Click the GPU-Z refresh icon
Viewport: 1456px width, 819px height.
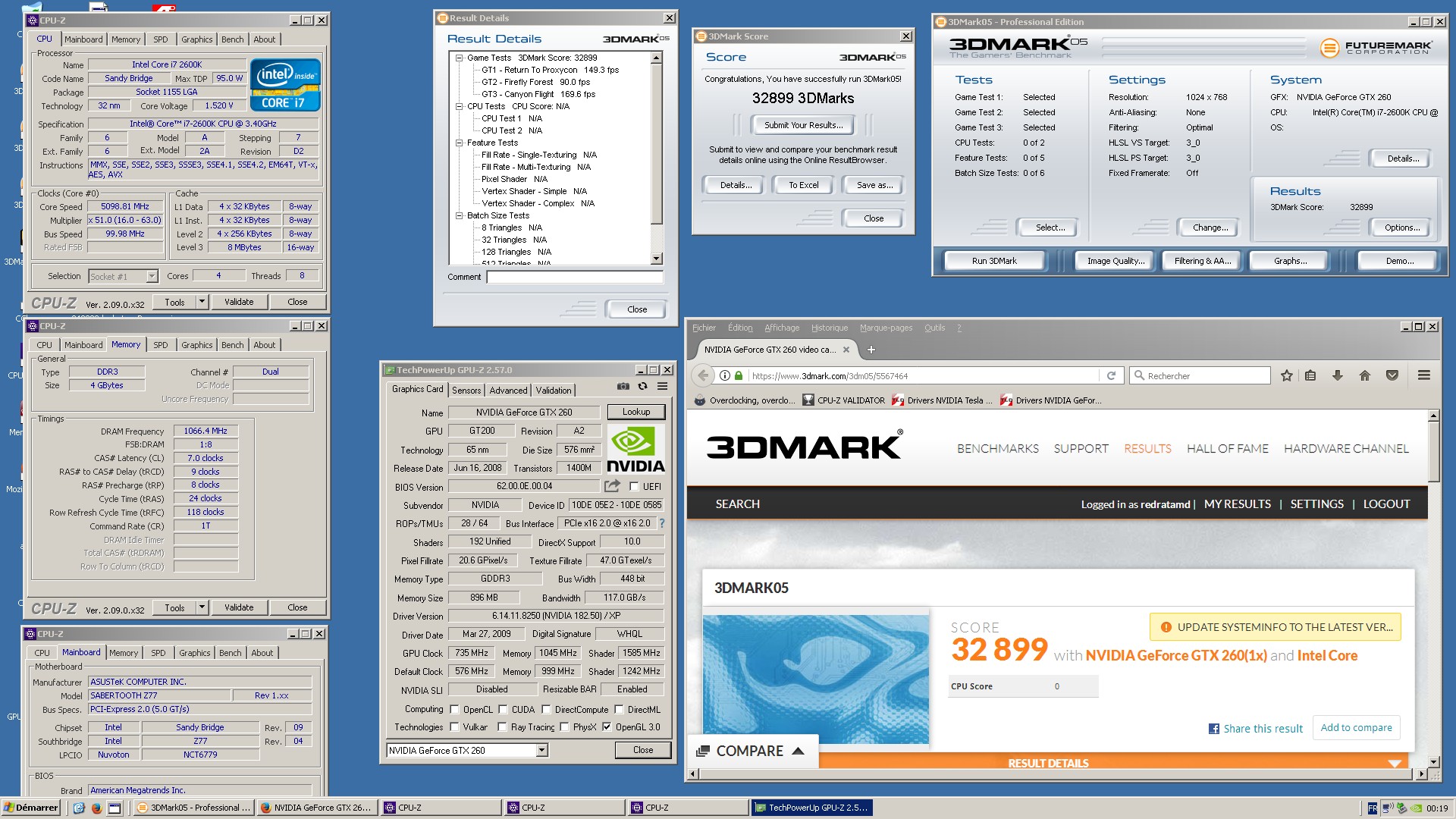pyautogui.click(x=642, y=387)
